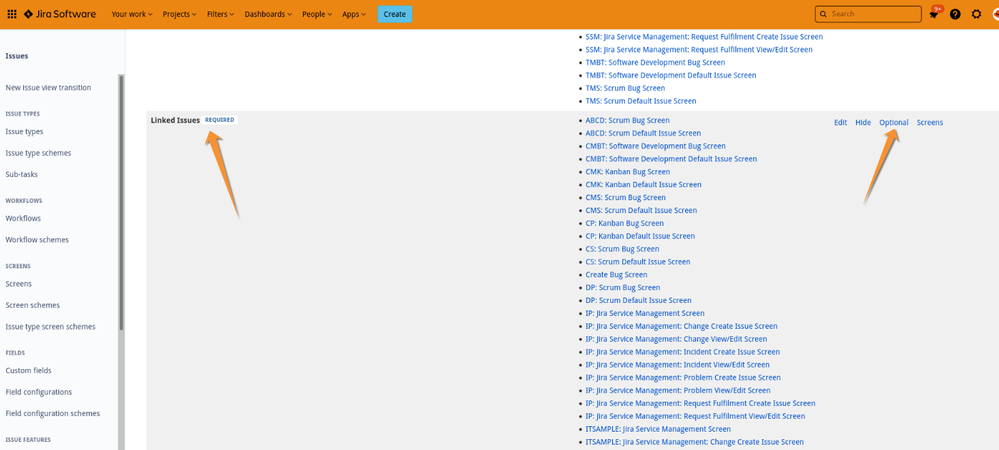Expand the Your work dropdown

[x=132, y=14]
